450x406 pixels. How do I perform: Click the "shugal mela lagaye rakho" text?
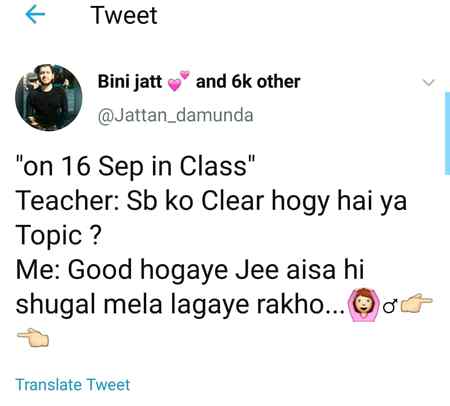coord(180,305)
